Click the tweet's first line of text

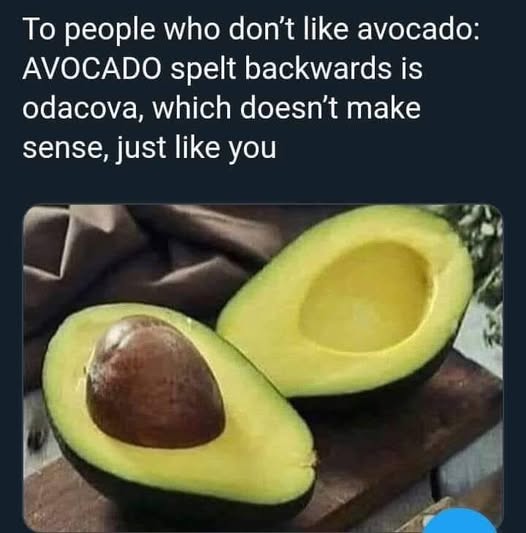click(251, 30)
